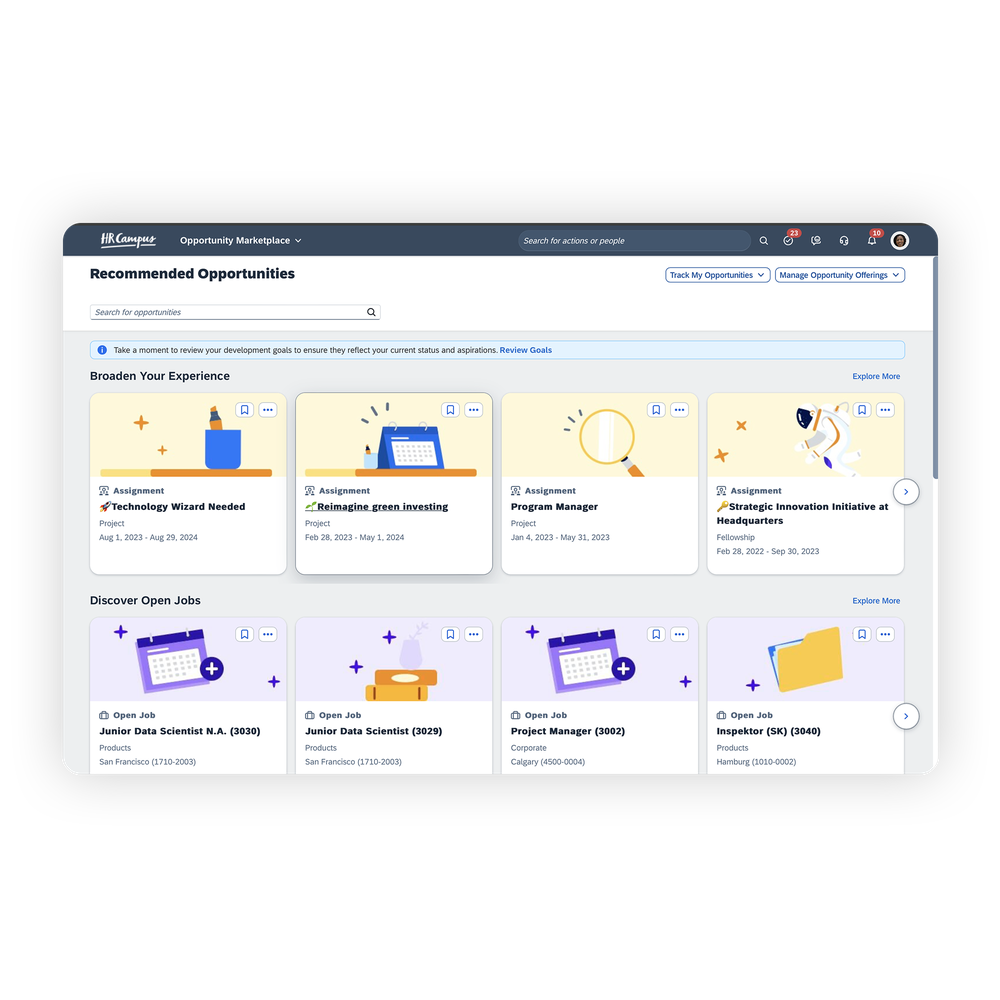Open the Track My Opportunities dropdown
Viewport: 1000px width, 1000px height.
click(x=717, y=274)
